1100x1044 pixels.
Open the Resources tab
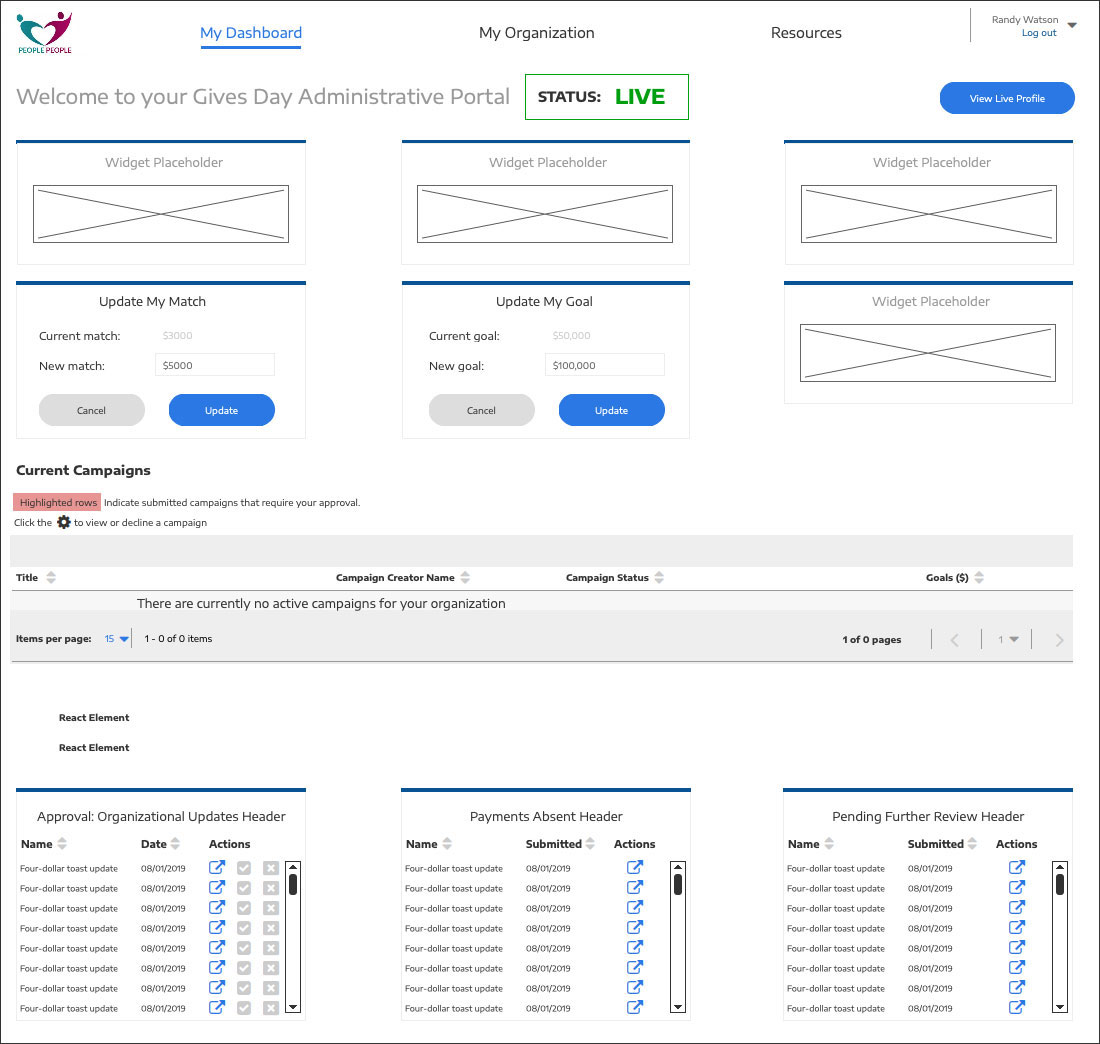[806, 33]
